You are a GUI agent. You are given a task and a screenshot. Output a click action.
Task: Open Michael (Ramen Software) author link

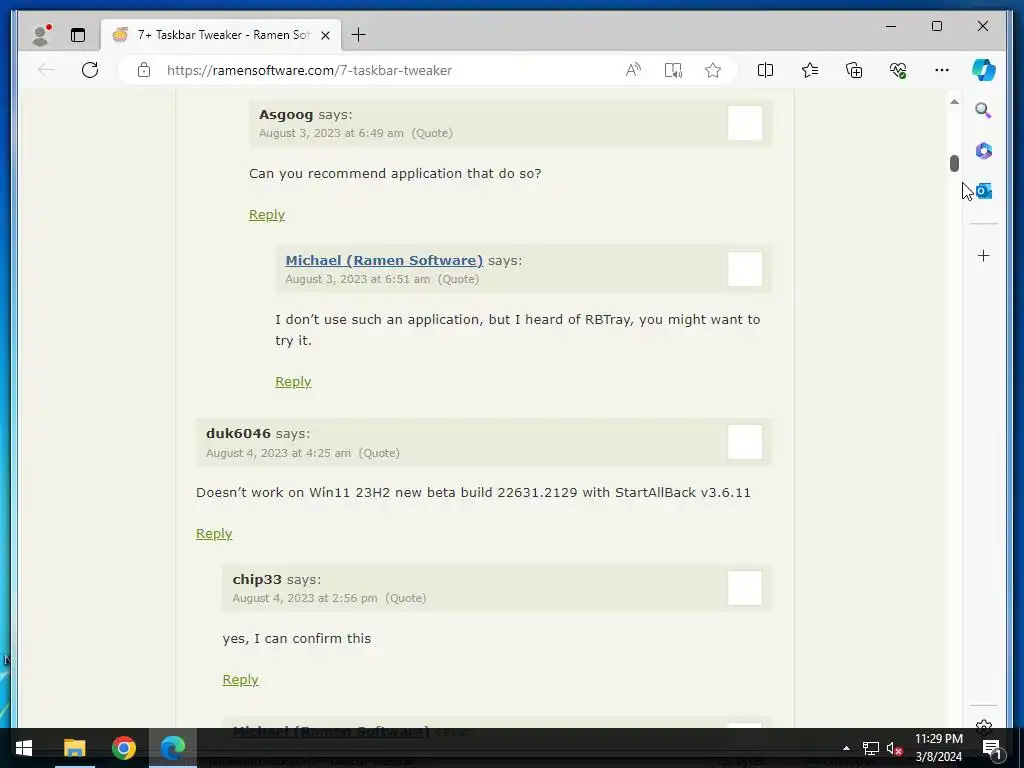384,261
